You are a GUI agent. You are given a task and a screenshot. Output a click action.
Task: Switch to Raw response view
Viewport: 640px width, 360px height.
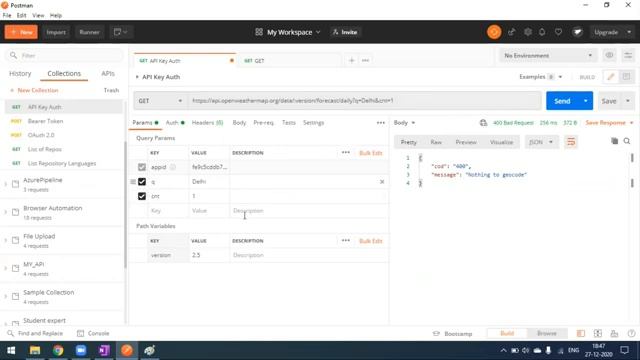point(436,142)
